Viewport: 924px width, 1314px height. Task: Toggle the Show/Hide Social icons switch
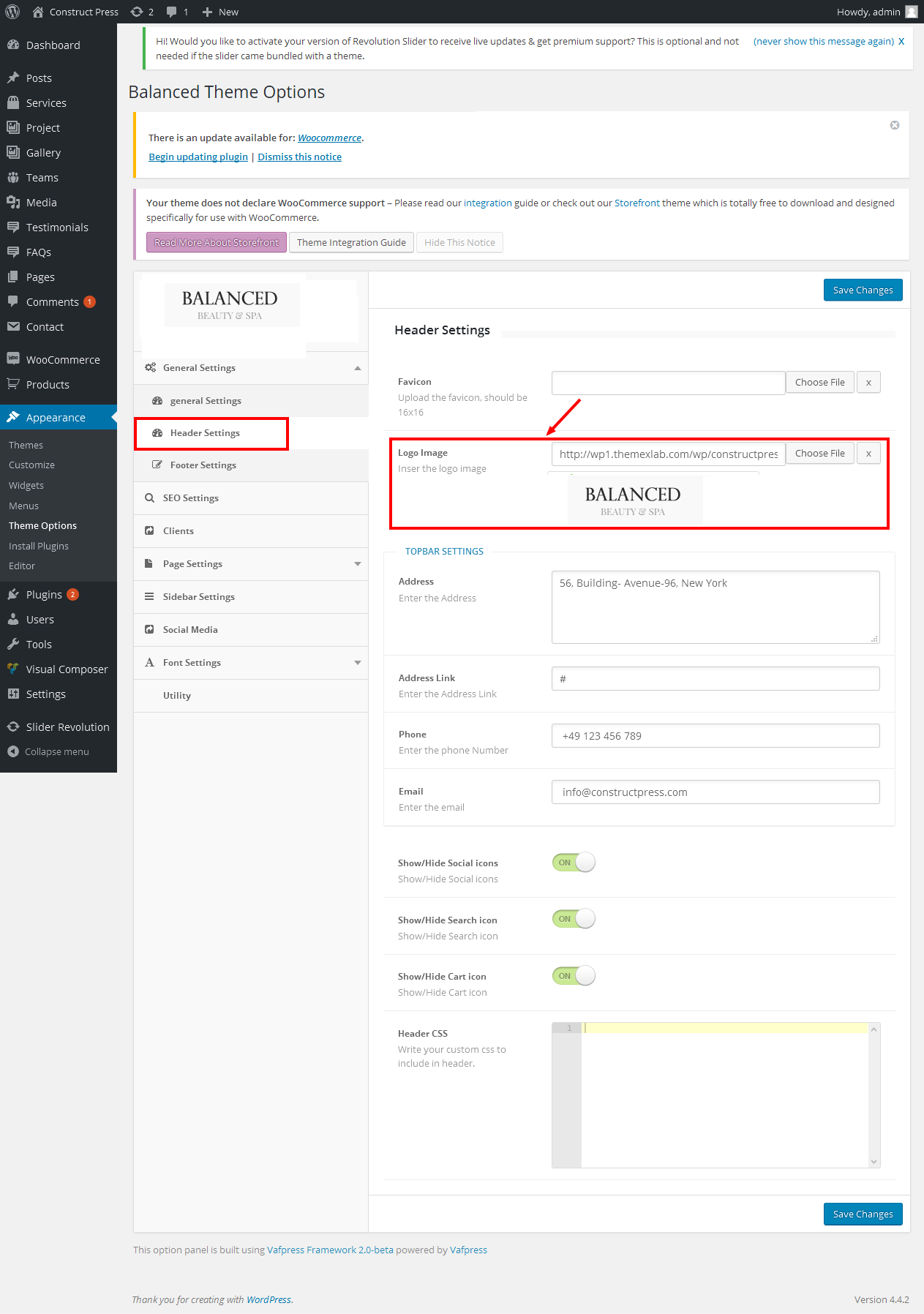click(x=574, y=863)
